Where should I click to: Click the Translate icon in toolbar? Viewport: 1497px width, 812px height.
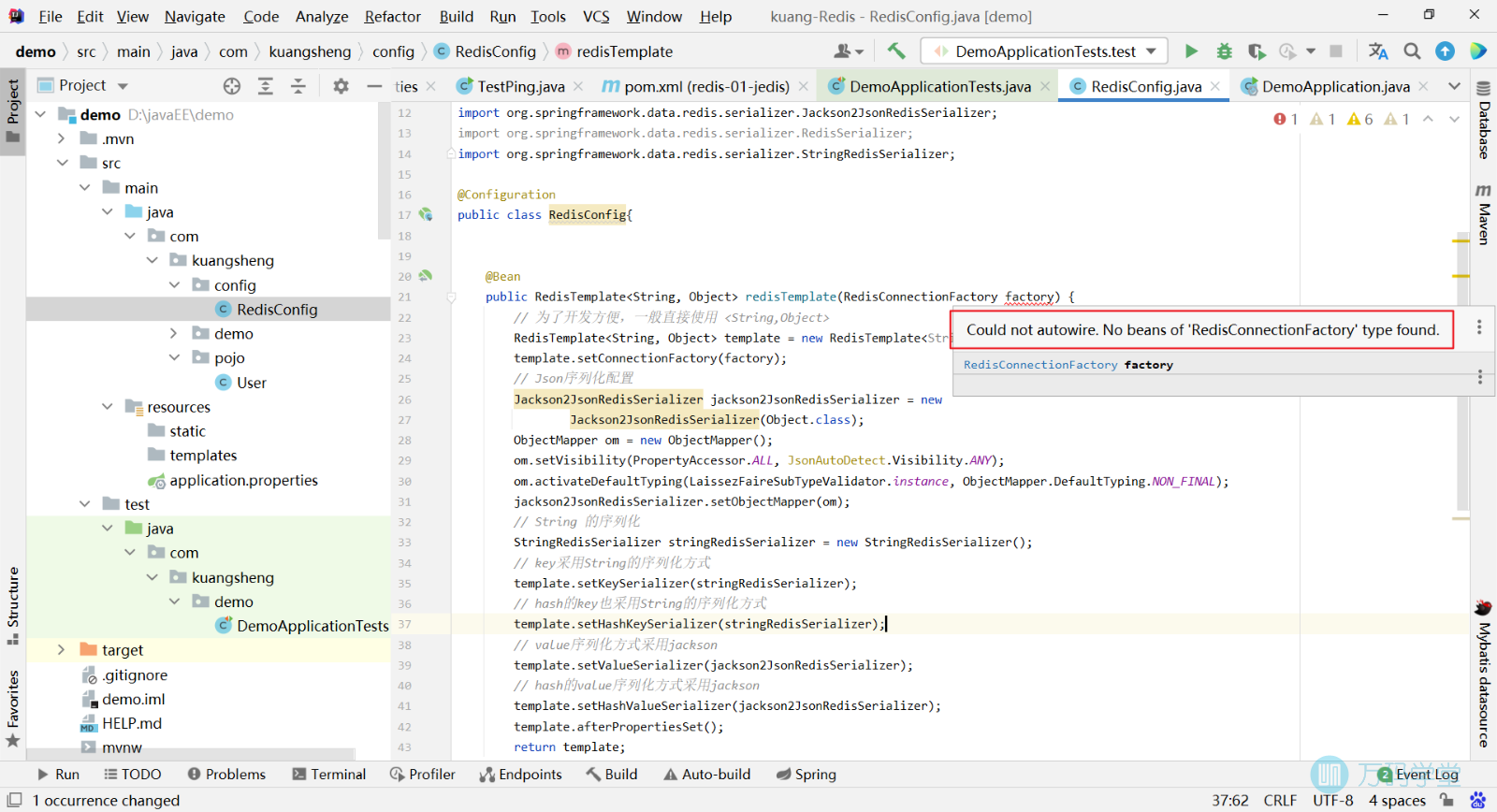coord(1378,51)
